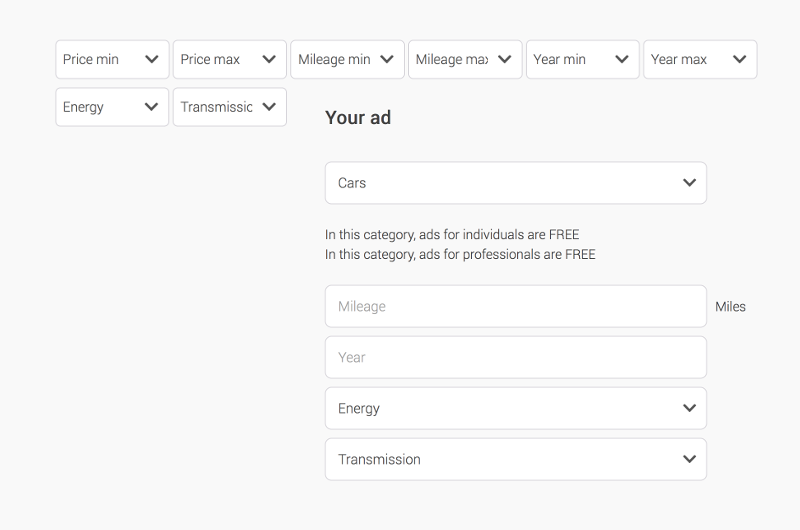Click the Year min chevron arrow
Viewport: 800px width, 530px height.
pos(622,59)
